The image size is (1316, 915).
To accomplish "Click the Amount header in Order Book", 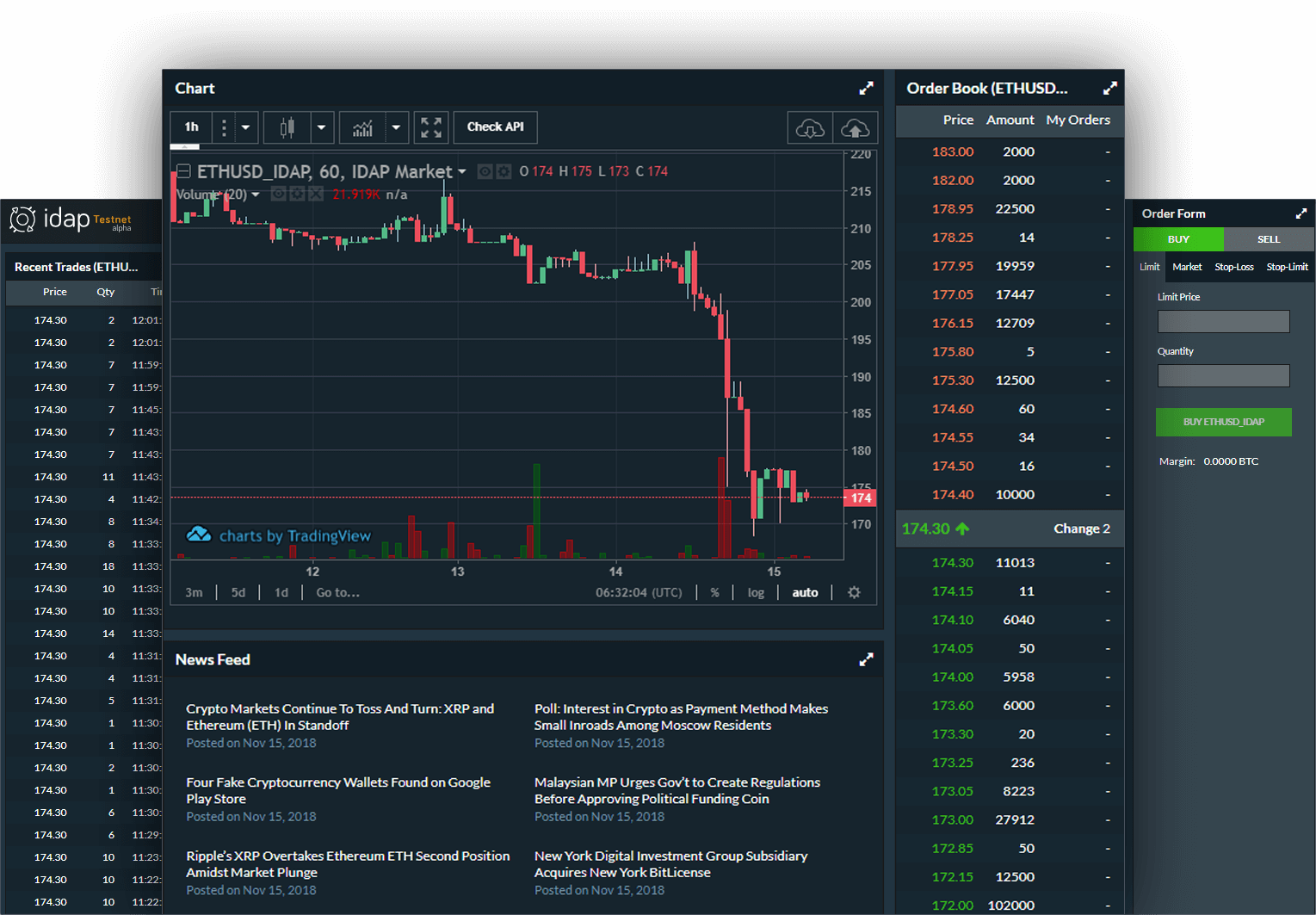I will 1010,120.
